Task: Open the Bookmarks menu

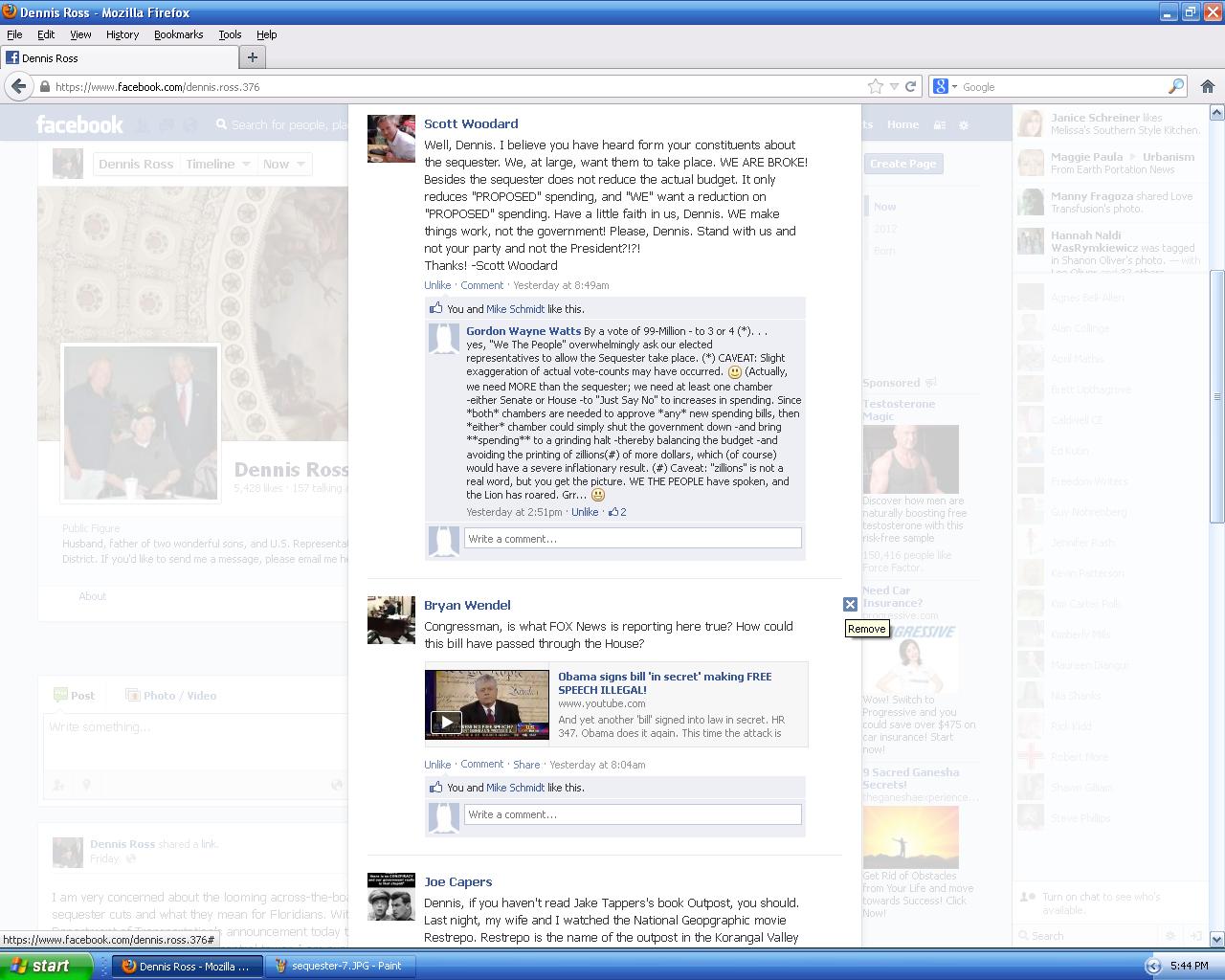Action: [178, 34]
